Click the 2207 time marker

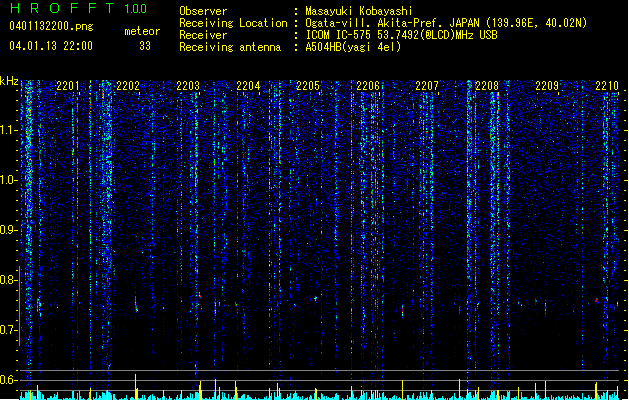tap(427, 85)
